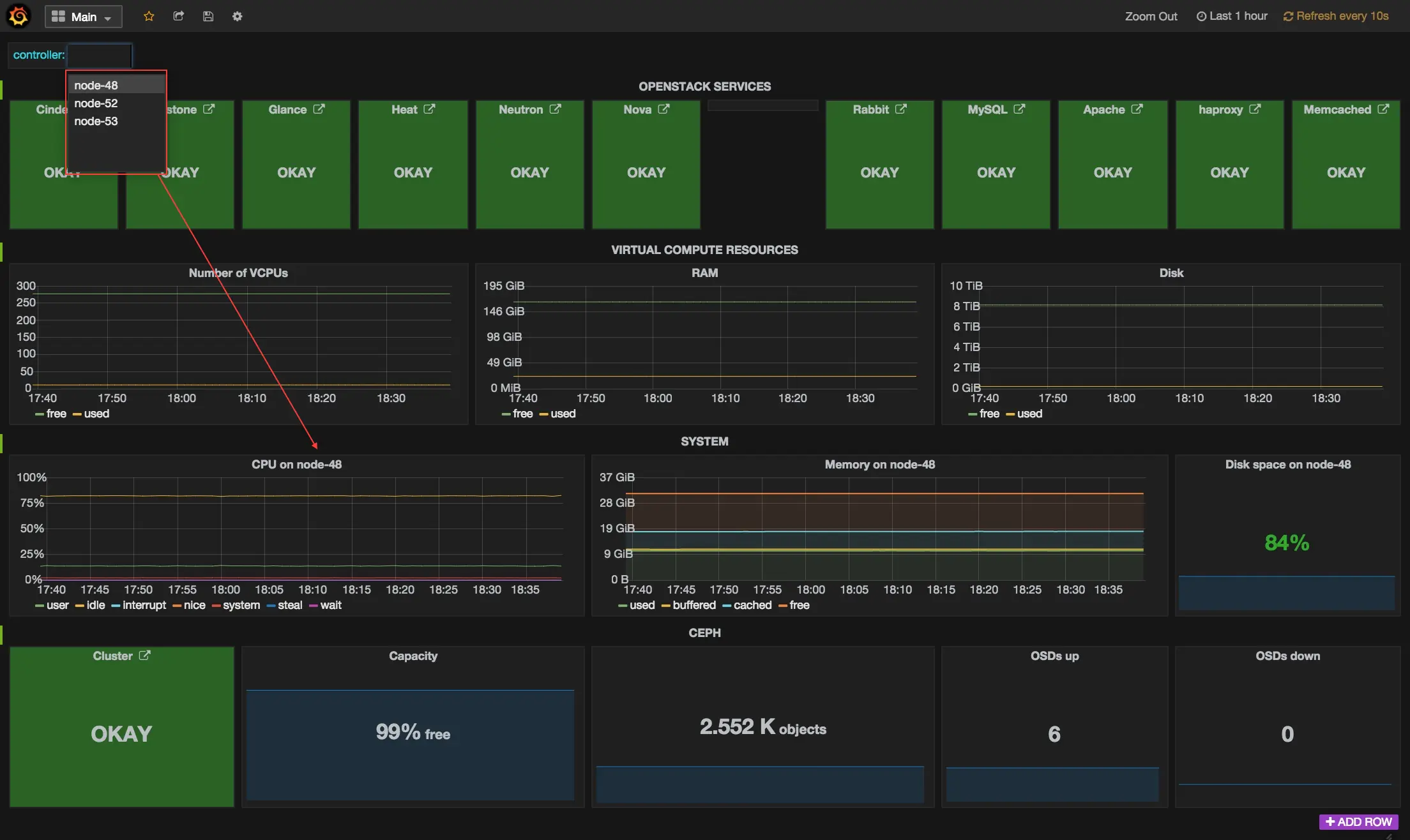Viewport: 1410px width, 840px height.
Task: Open the share dashboard icon
Action: click(179, 17)
